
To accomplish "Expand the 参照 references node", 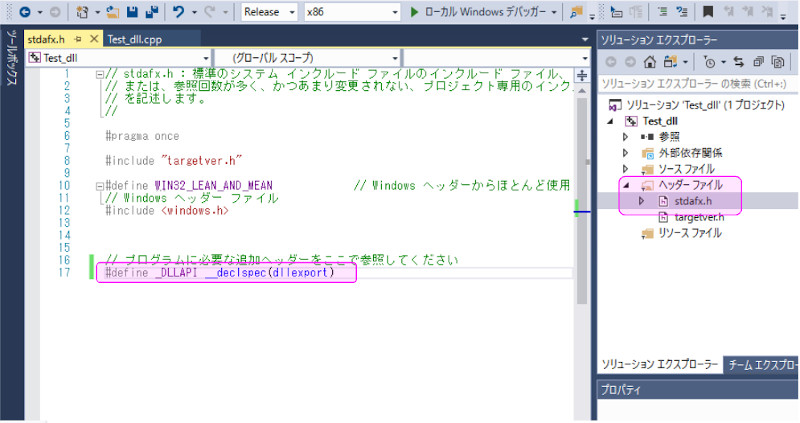I will [x=626, y=137].
